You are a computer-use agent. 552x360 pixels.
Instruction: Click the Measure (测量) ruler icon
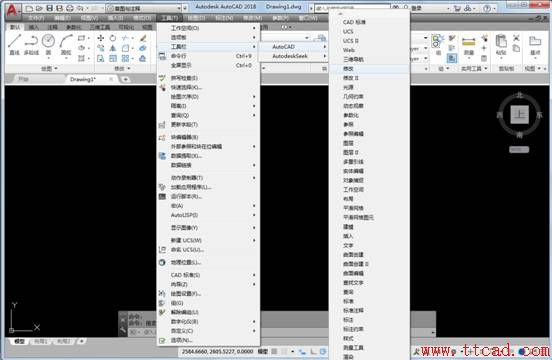pyautogui.click(x=469, y=42)
